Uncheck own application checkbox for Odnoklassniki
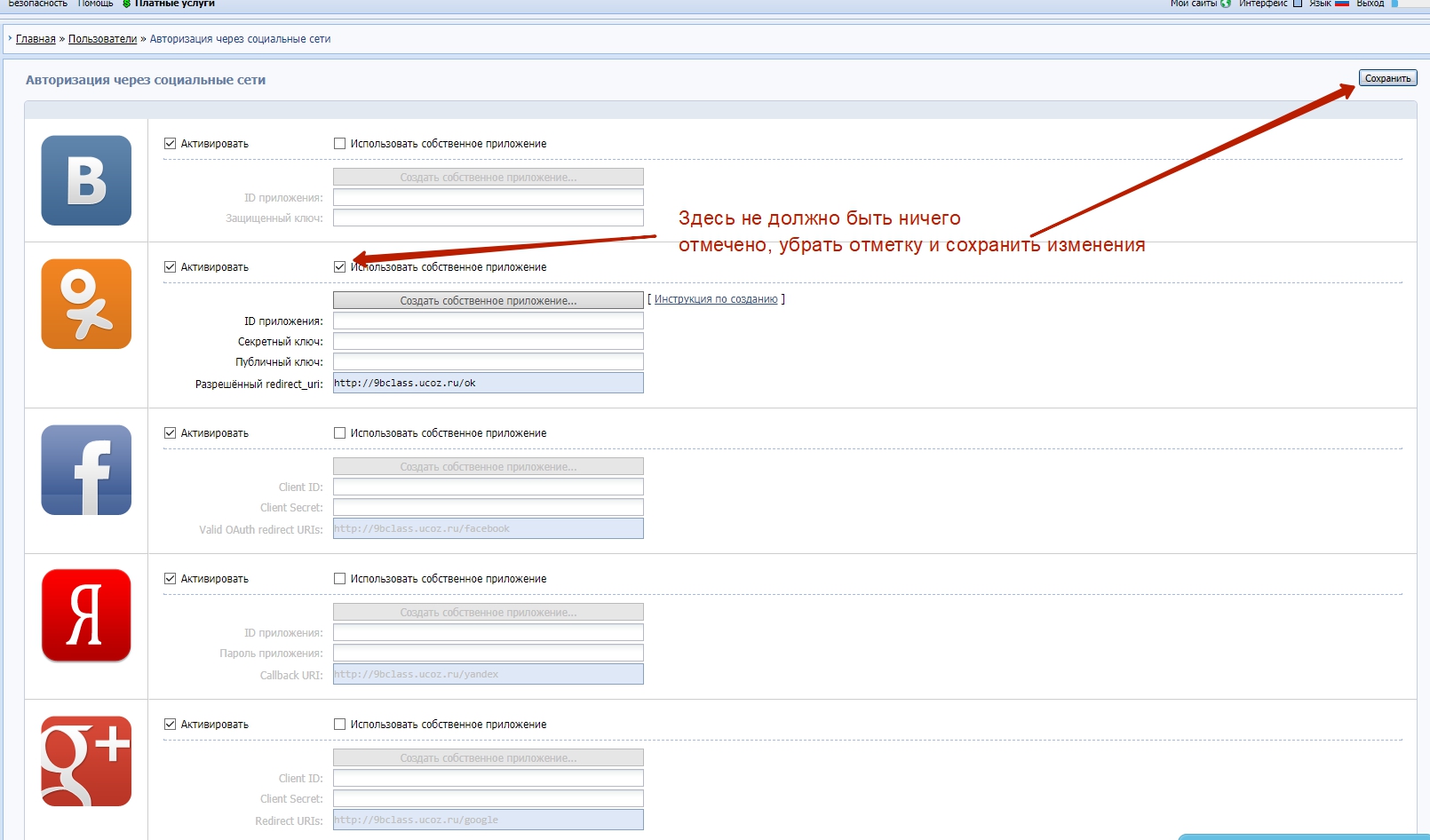1430x840 pixels. coord(339,266)
